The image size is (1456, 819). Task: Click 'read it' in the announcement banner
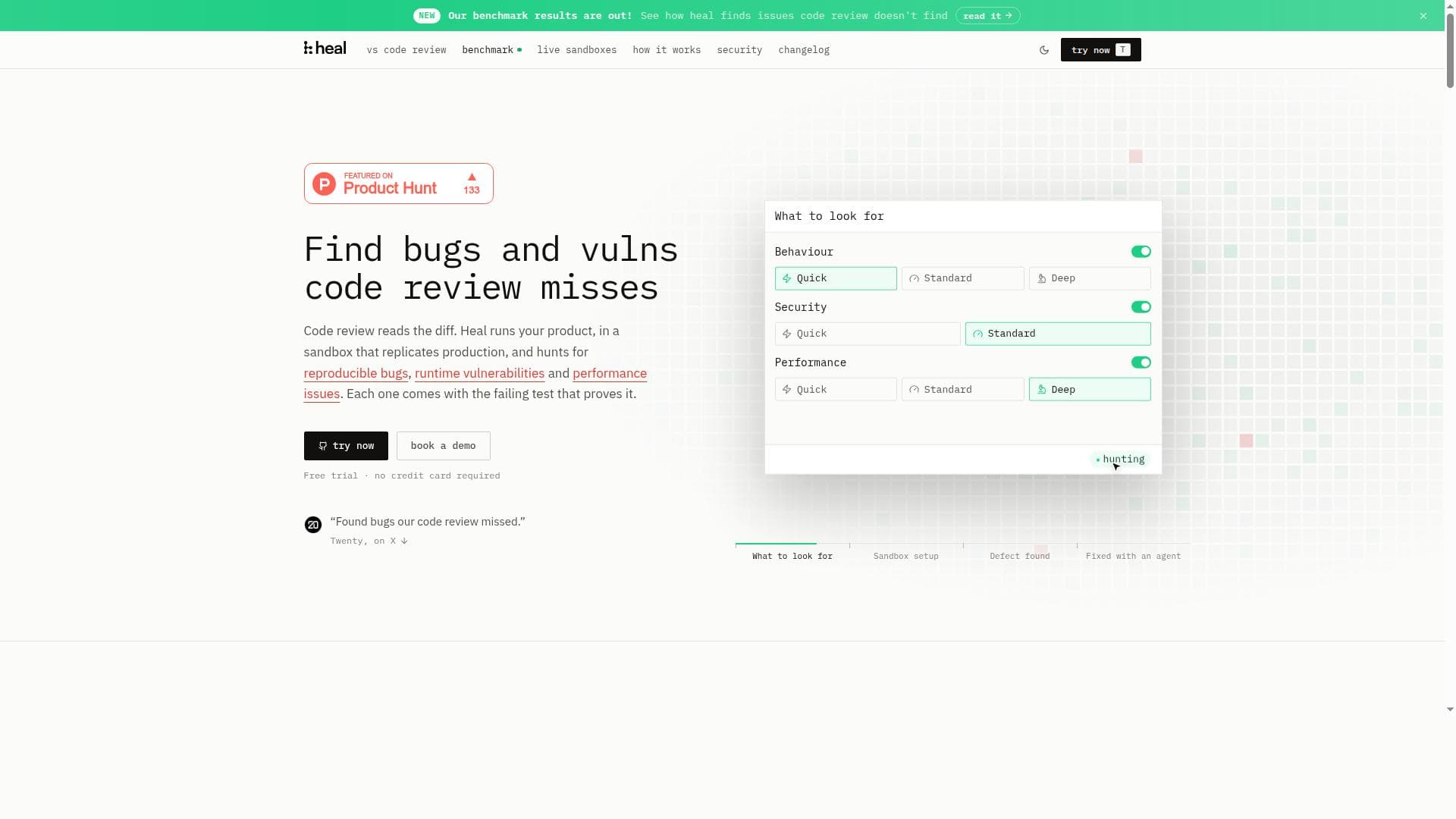point(987,16)
